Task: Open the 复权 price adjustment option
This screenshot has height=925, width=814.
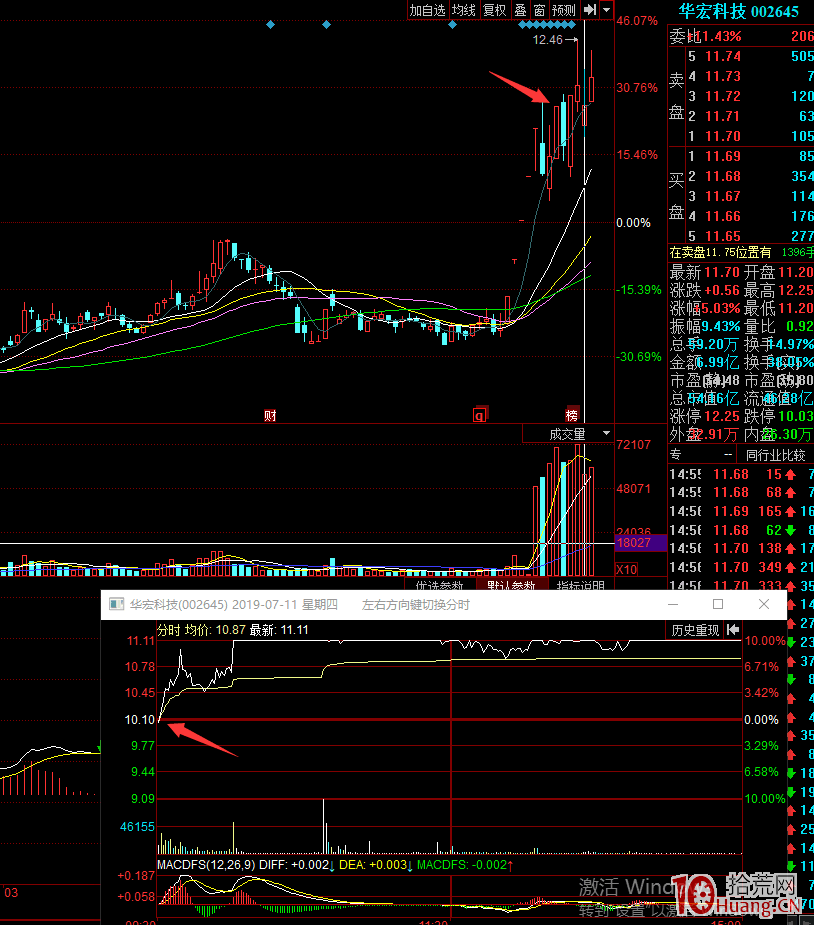Action: pyautogui.click(x=494, y=10)
